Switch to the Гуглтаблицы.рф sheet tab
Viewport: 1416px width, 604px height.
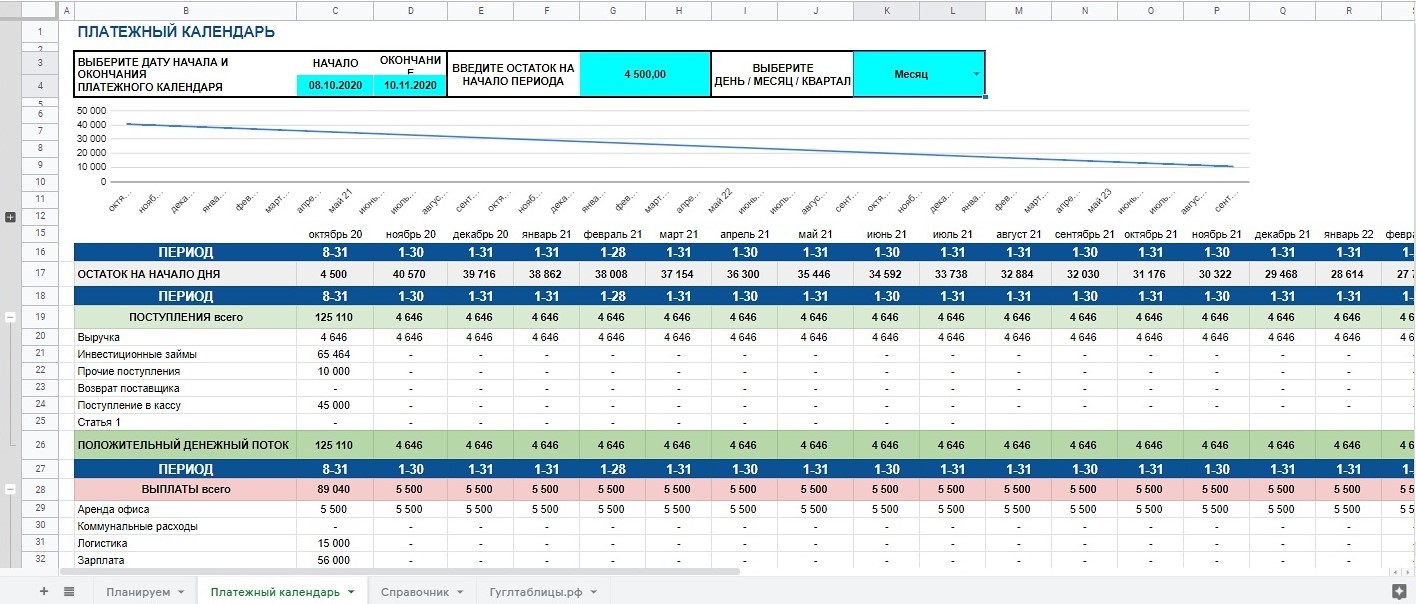coord(535,592)
